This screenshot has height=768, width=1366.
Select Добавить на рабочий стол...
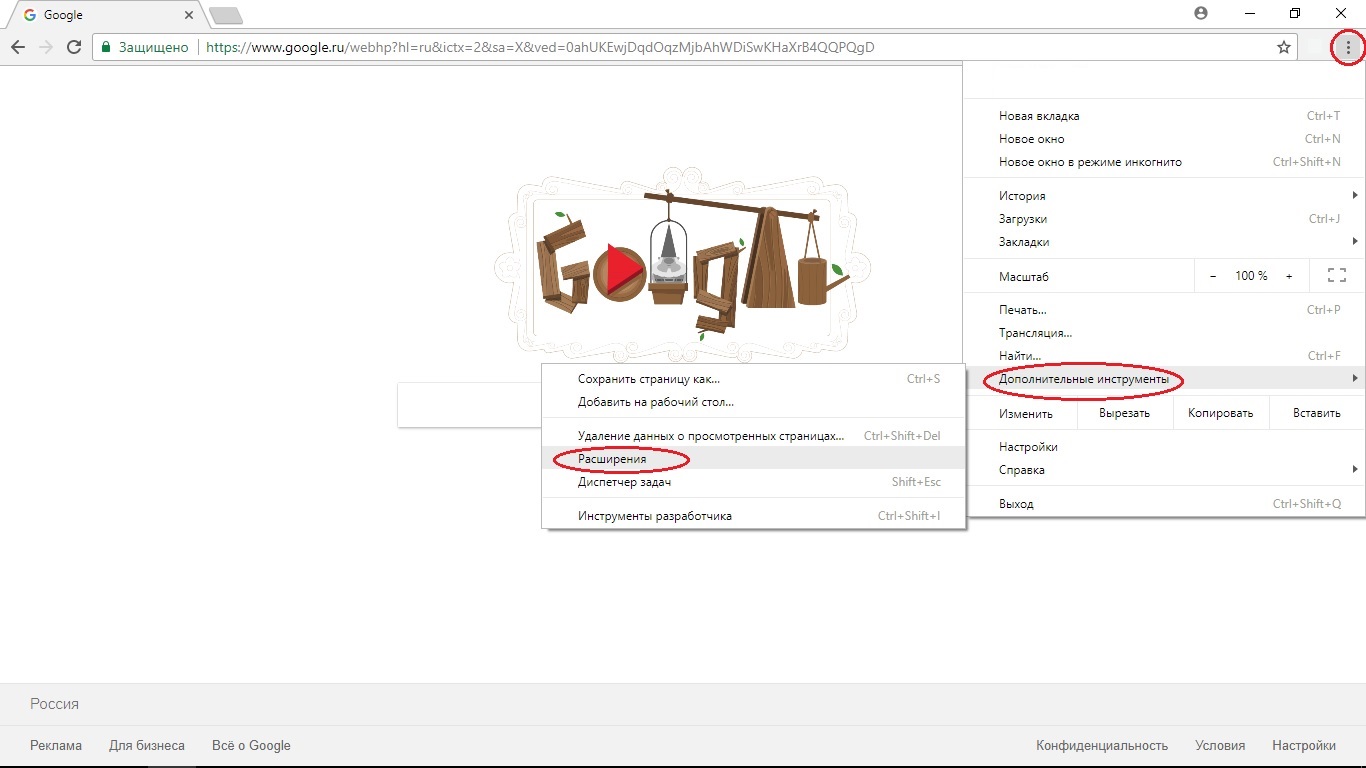754,402
